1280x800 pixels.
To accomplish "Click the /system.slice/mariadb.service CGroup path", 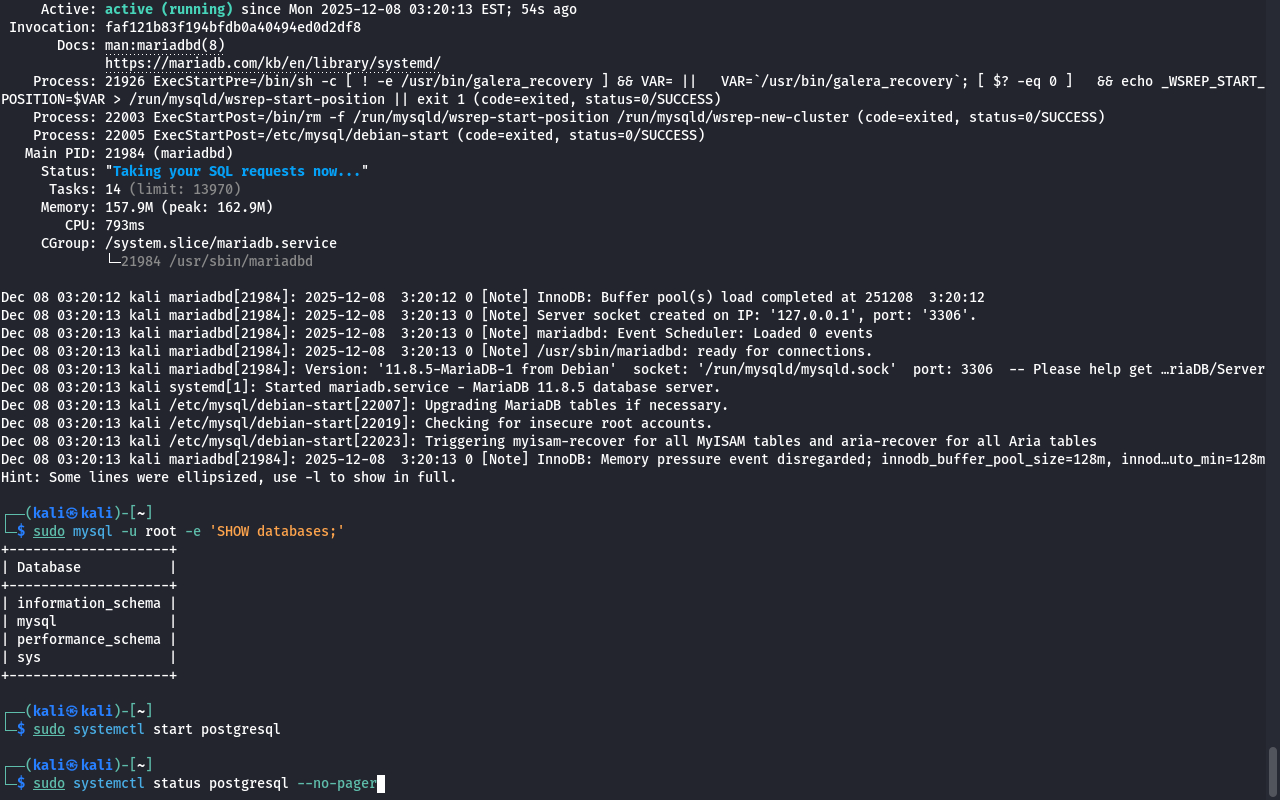I will (x=220, y=243).
